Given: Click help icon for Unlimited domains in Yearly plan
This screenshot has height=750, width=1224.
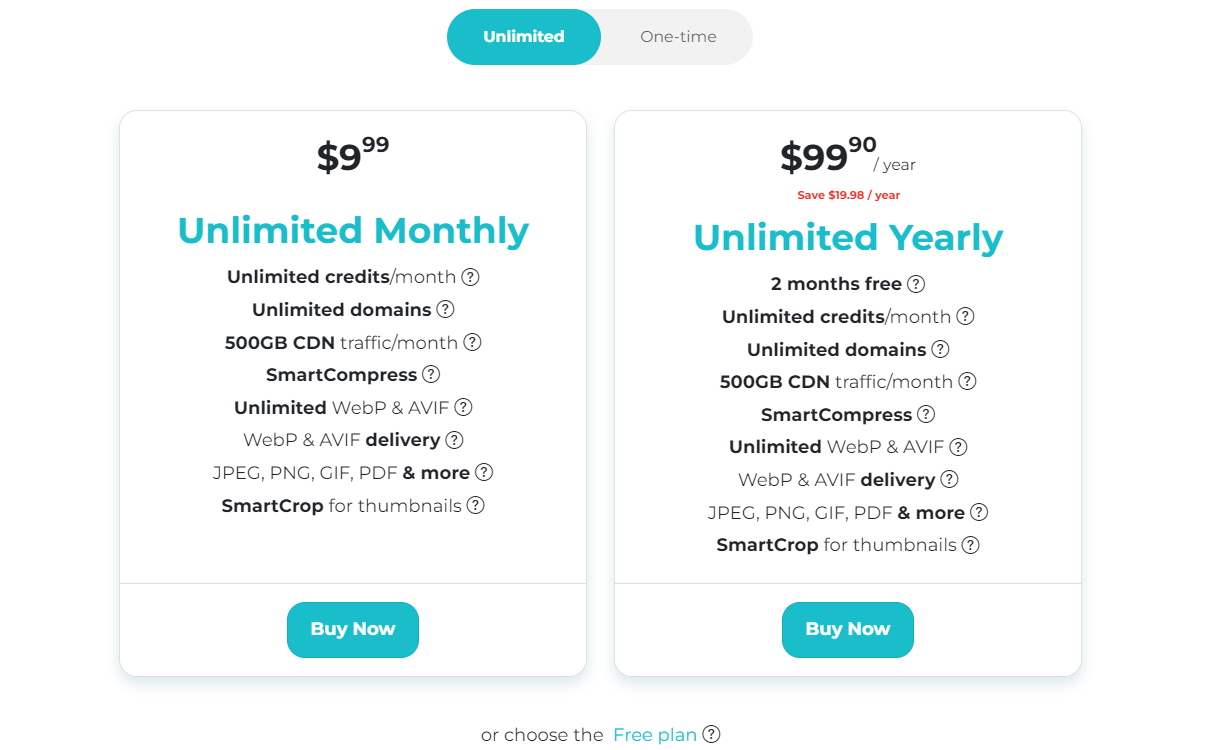Looking at the screenshot, I should 940,350.
